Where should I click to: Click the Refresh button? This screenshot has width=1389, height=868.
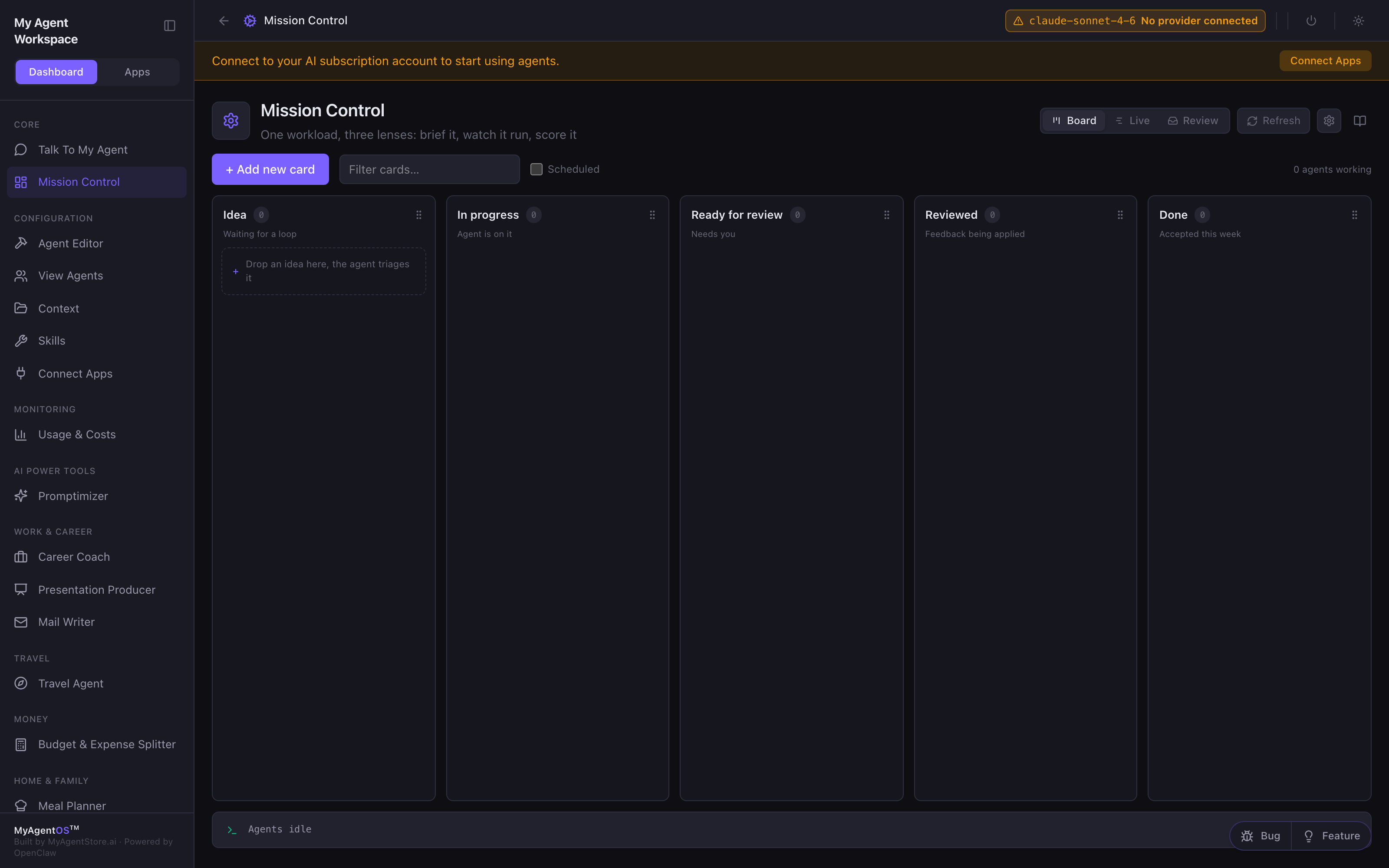click(1273, 121)
